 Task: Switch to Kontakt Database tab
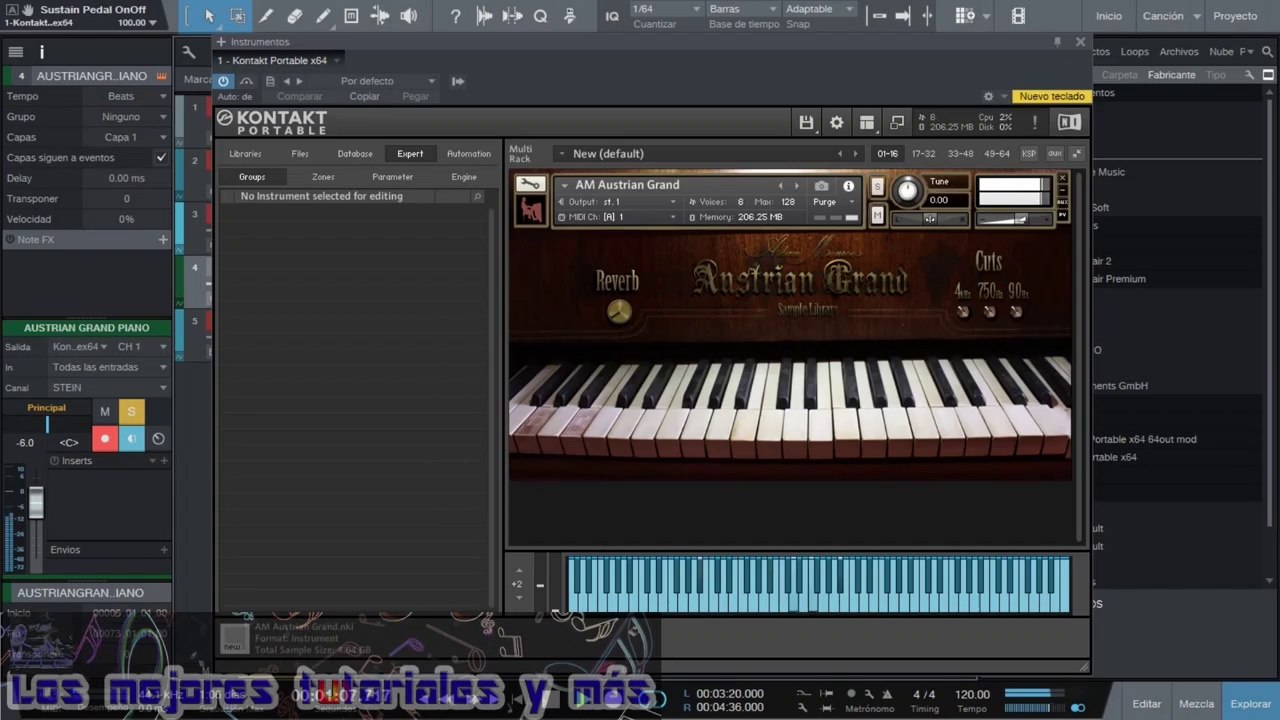pyautogui.click(x=355, y=154)
